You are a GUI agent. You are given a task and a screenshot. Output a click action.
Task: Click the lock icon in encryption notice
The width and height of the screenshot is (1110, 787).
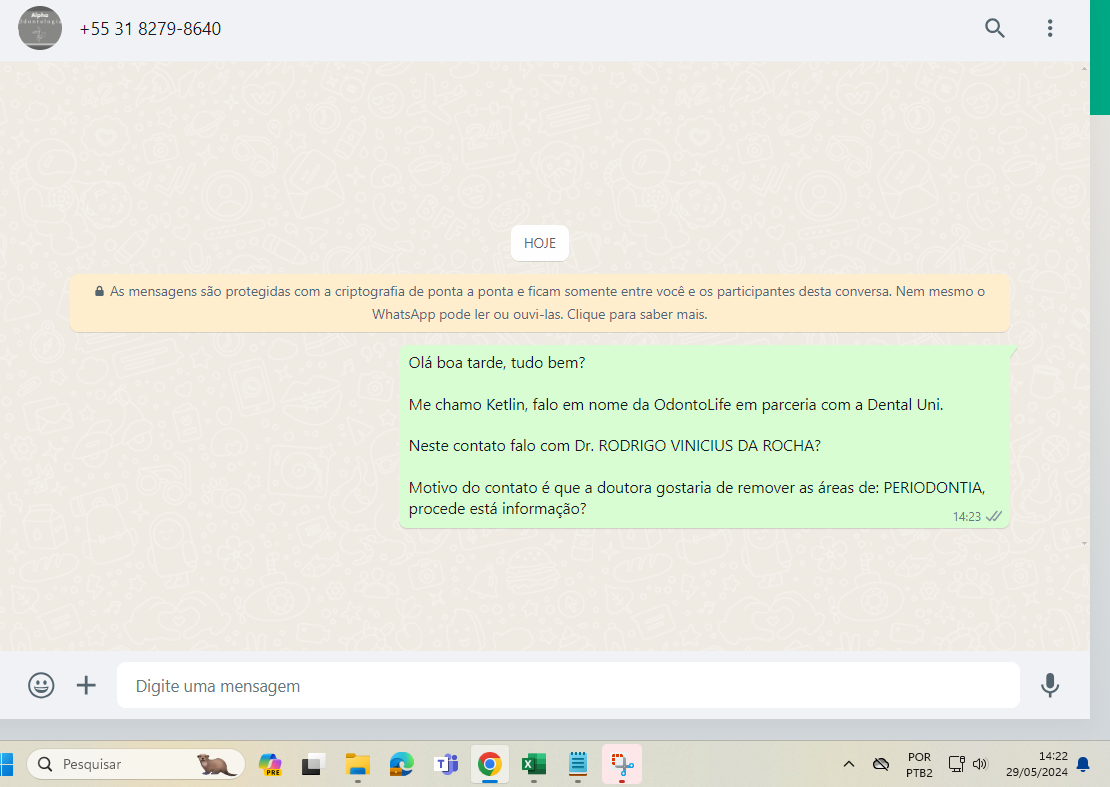tap(99, 291)
